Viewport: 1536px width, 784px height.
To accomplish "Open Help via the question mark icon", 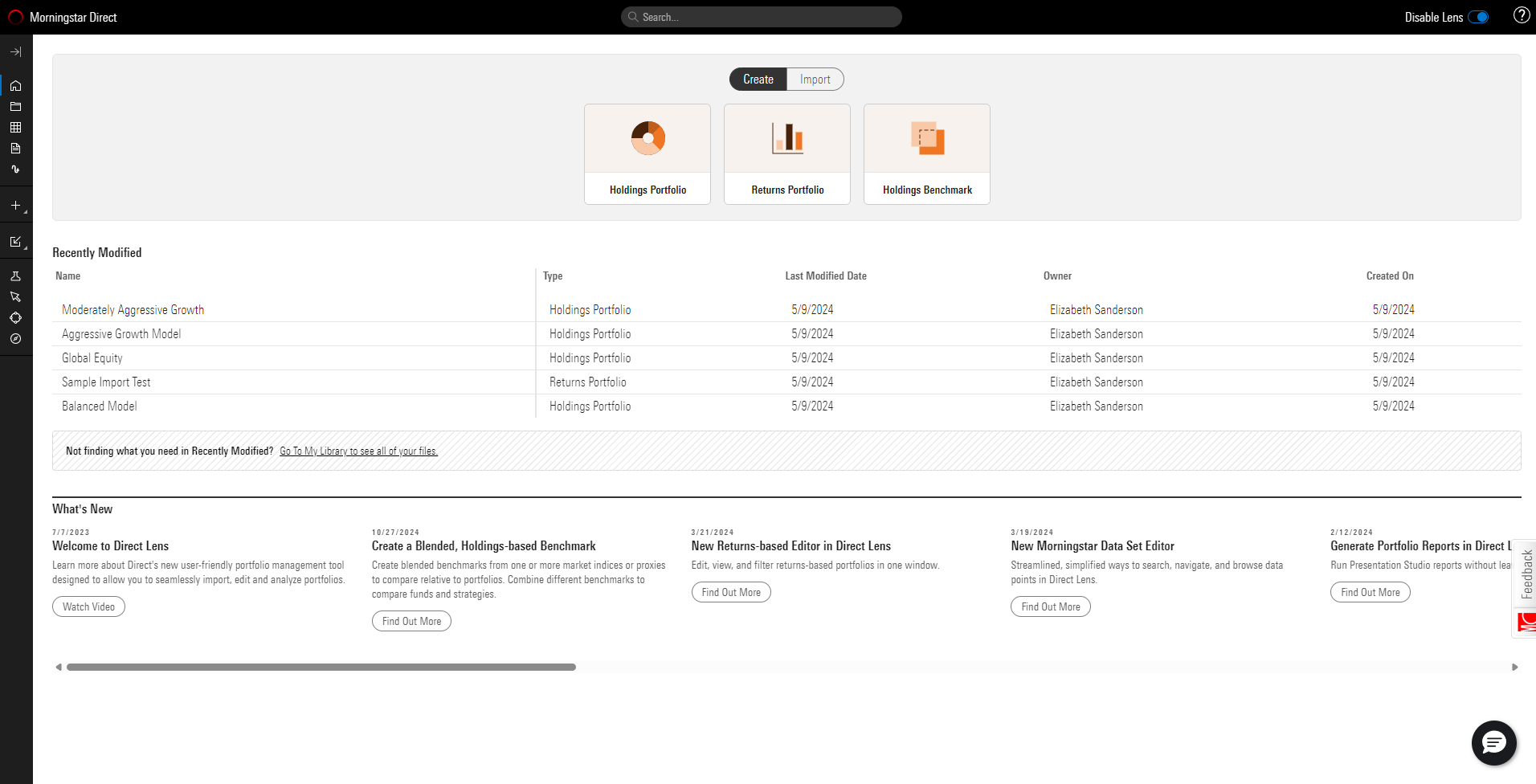I will [1521, 15].
